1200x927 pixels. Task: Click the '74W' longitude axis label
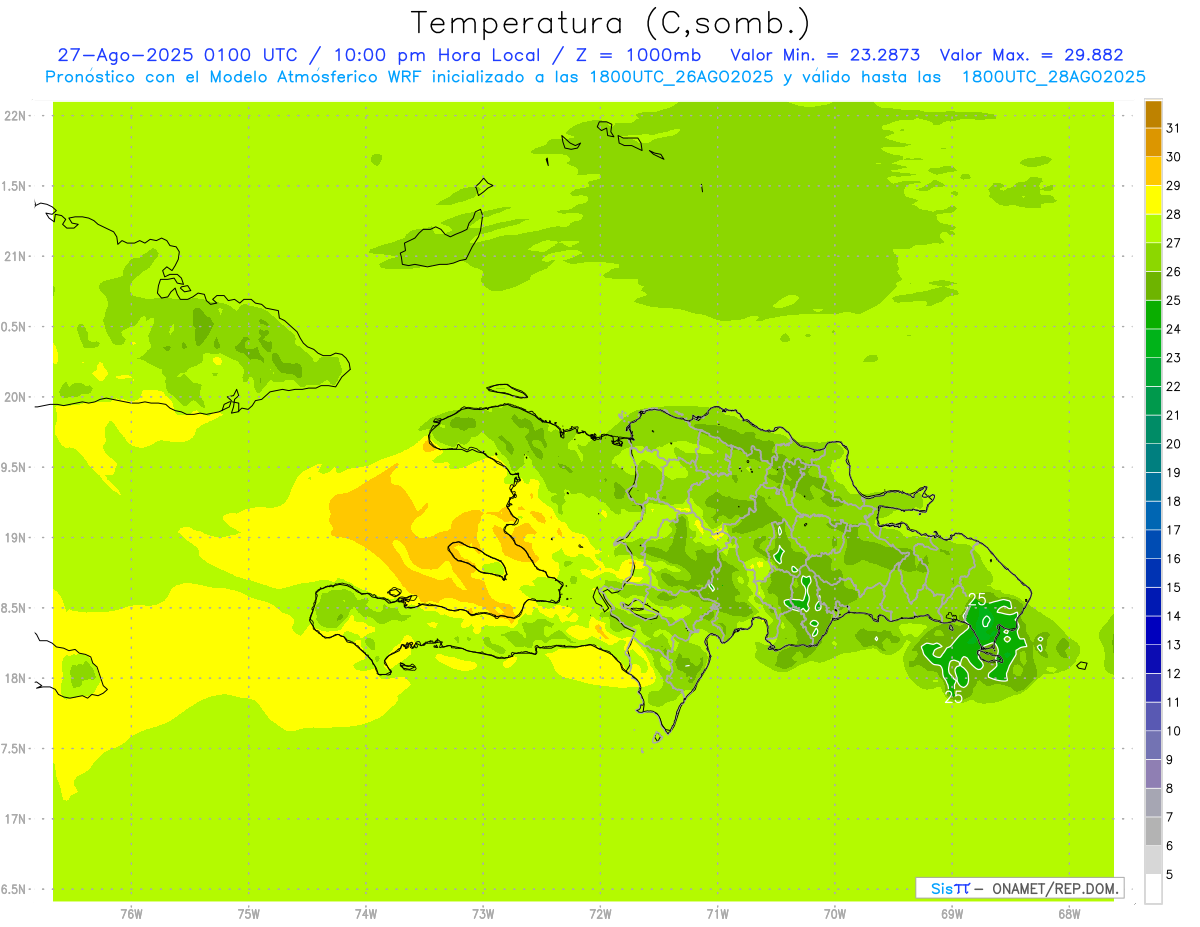(366, 914)
